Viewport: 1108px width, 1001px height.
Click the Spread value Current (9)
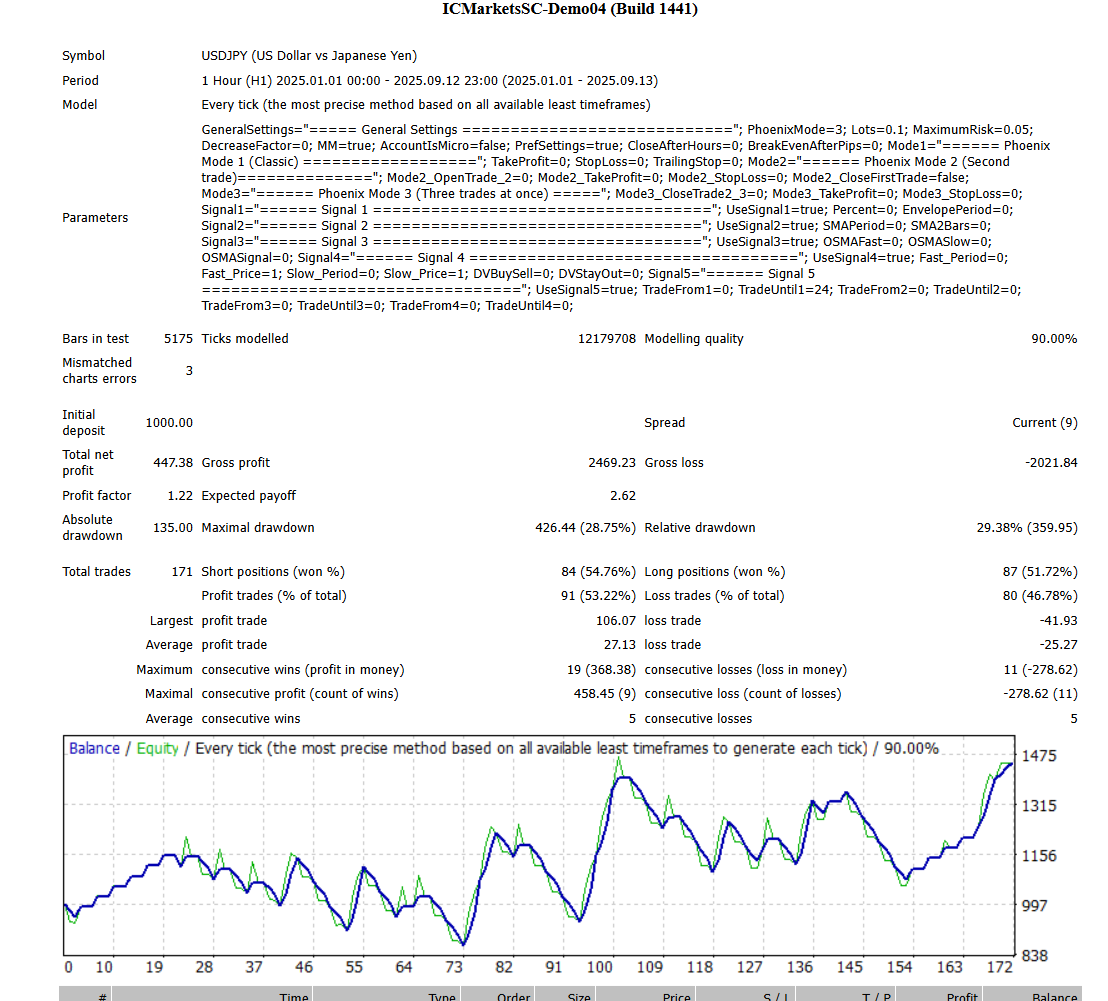1044,423
